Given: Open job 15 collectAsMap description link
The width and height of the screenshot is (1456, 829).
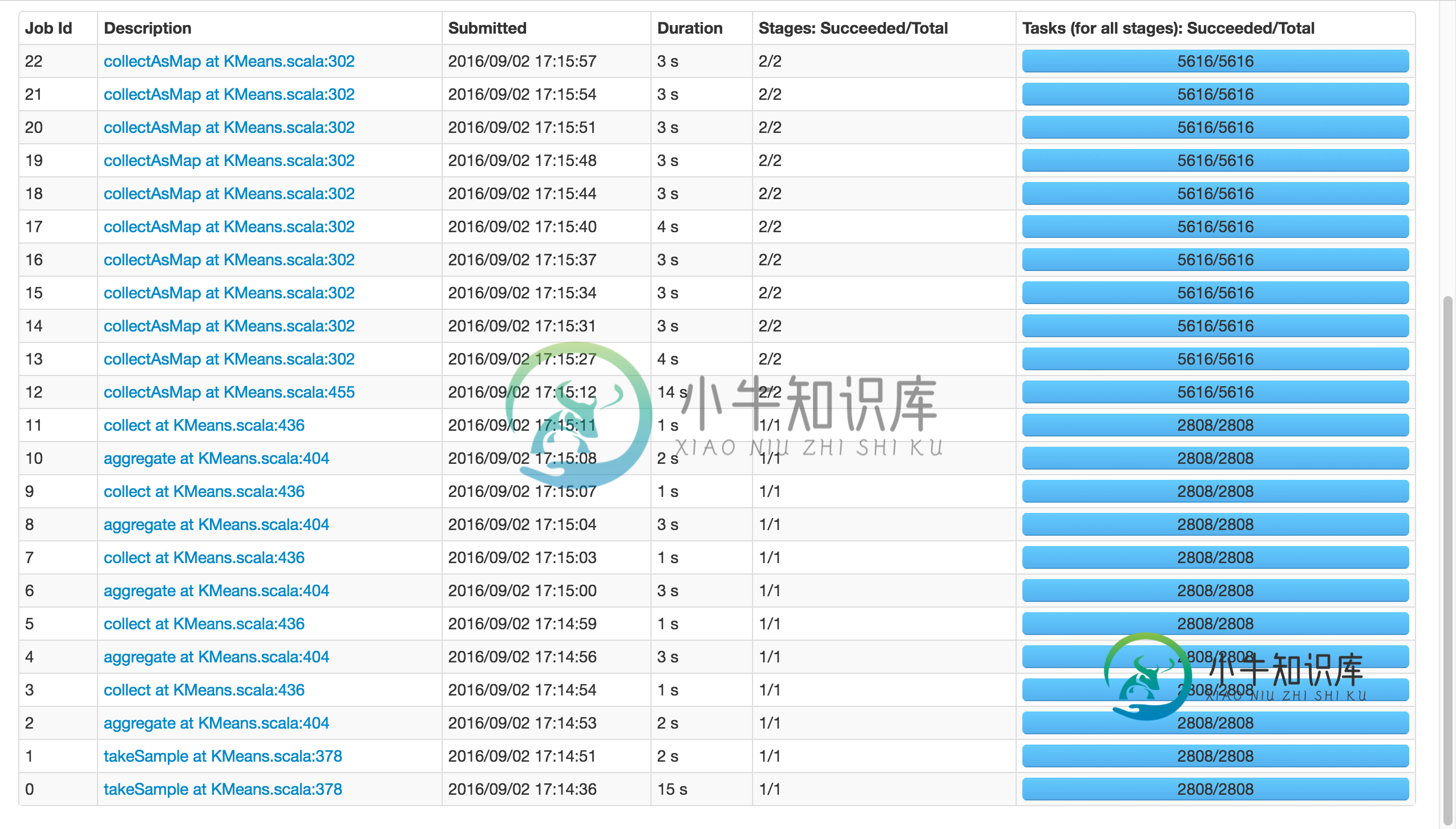Looking at the screenshot, I should tap(229, 293).
